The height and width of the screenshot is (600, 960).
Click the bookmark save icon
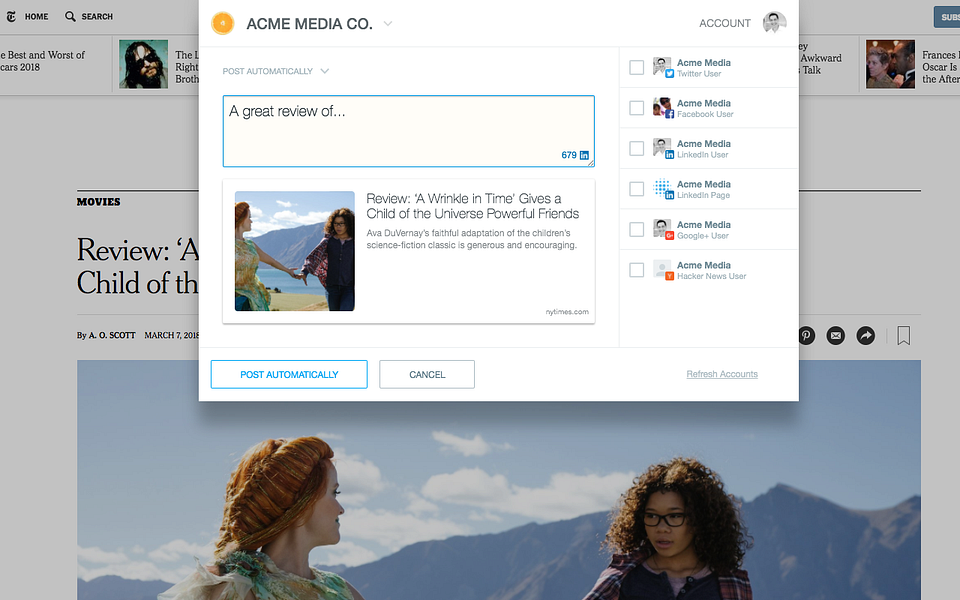pos(904,336)
